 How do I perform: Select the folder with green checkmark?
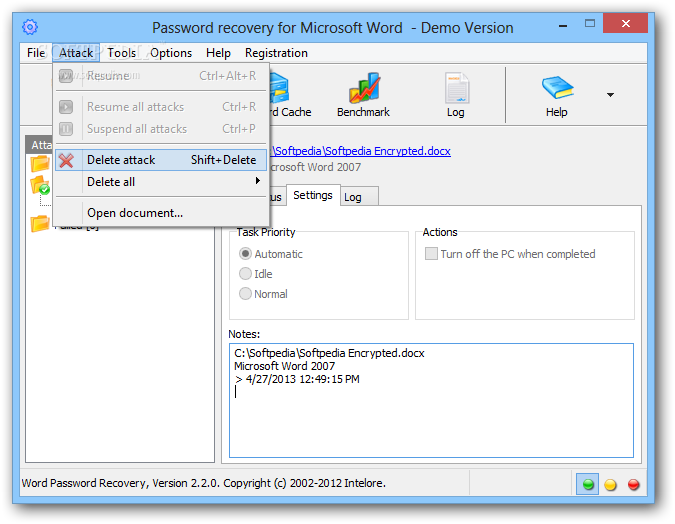(x=40, y=185)
